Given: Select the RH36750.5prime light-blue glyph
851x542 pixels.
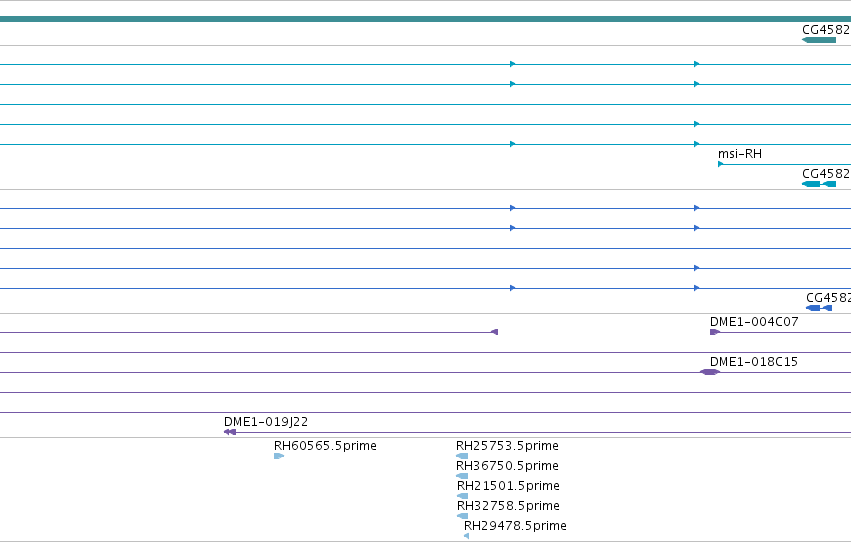Looking at the screenshot, I should pyautogui.click(x=462, y=476).
